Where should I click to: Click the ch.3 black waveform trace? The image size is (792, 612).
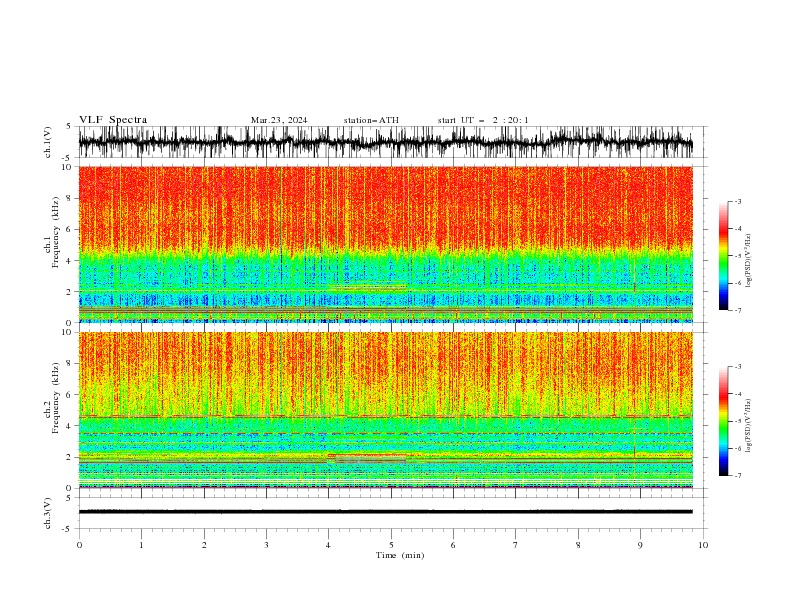(x=385, y=512)
